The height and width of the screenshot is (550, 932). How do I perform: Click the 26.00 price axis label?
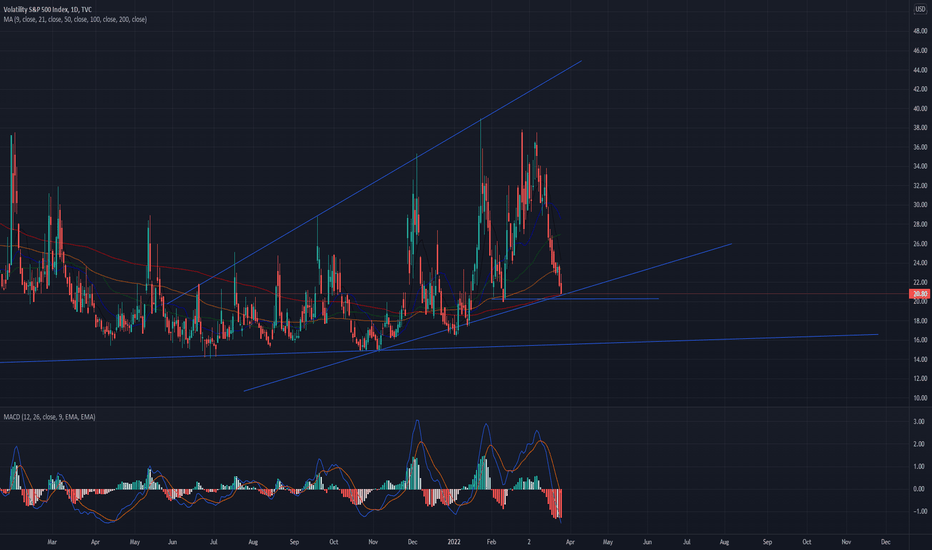point(920,244)
